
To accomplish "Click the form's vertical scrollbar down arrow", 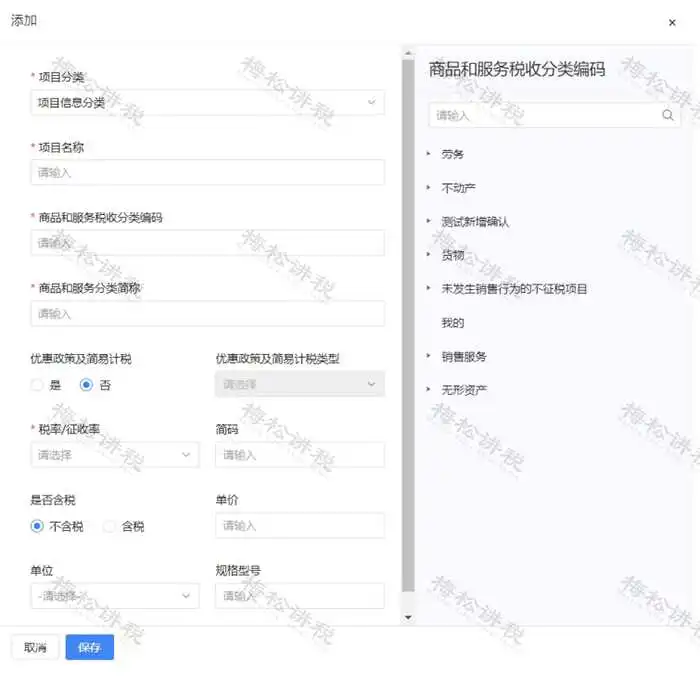I will click(407, 618).
